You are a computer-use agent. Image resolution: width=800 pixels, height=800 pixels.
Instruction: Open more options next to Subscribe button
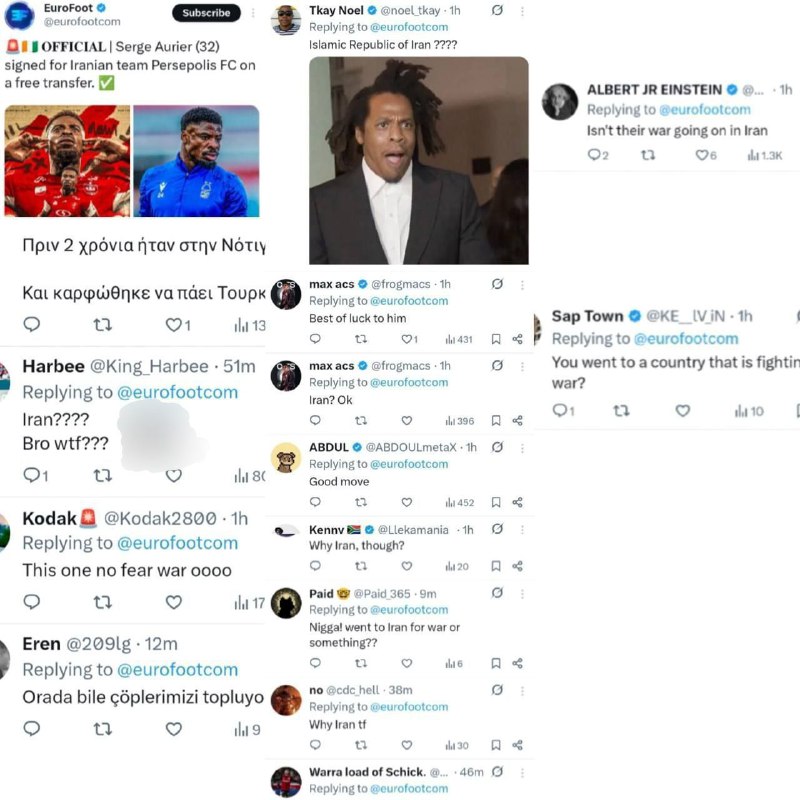click(x=253, y=13)
